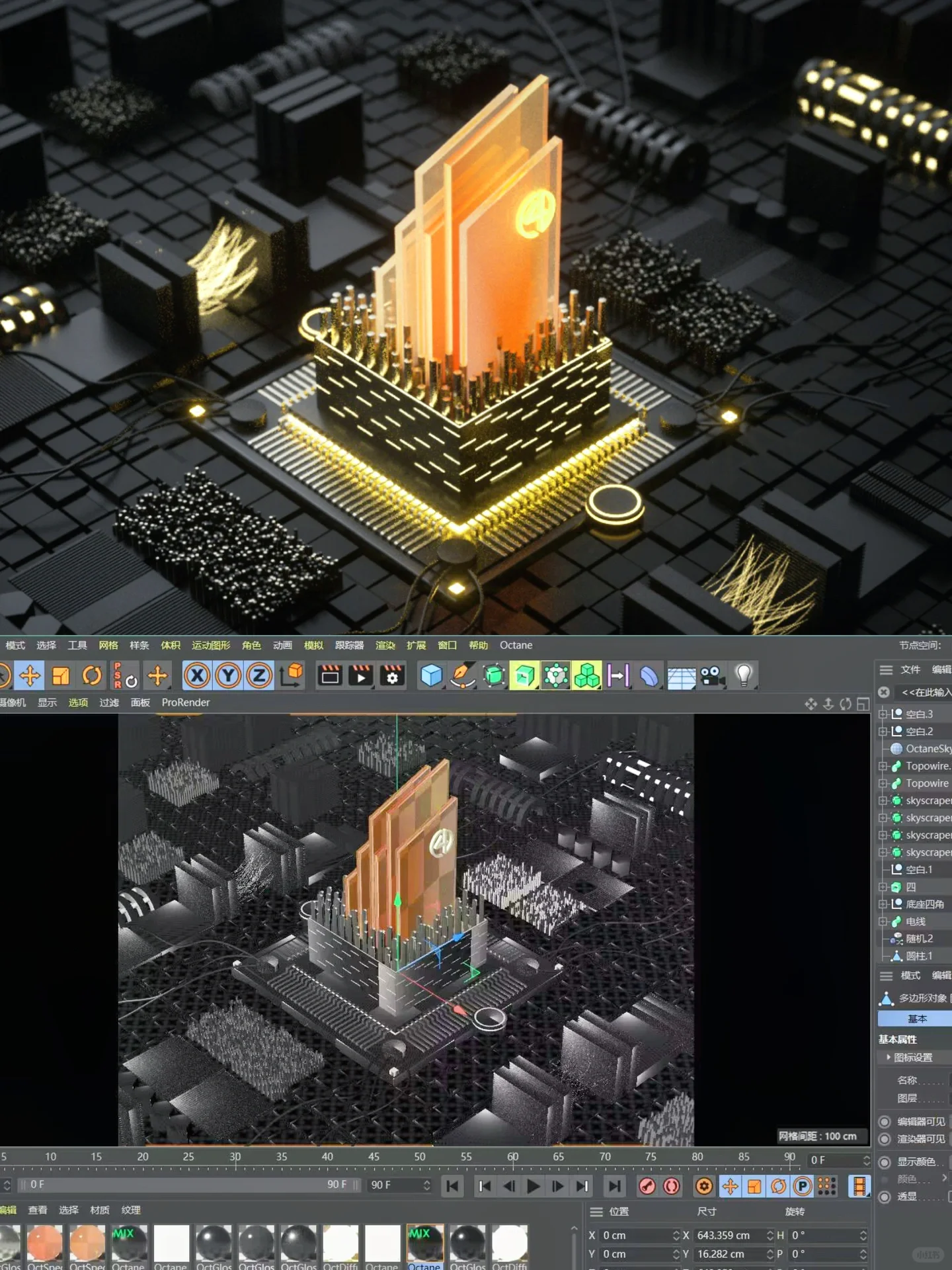The width and height of the screenshot is (952, 1270).
Task: Open the 渲染 menu
Action: (x=385, y=646)
